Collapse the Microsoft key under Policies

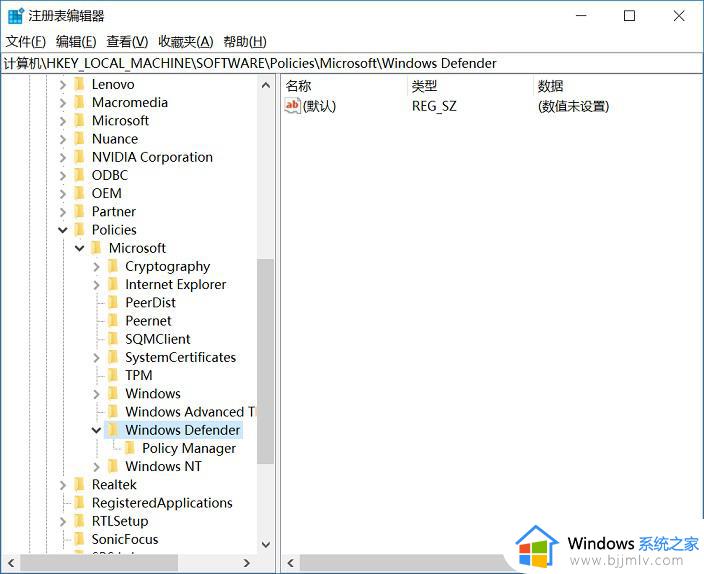(80, 248)
